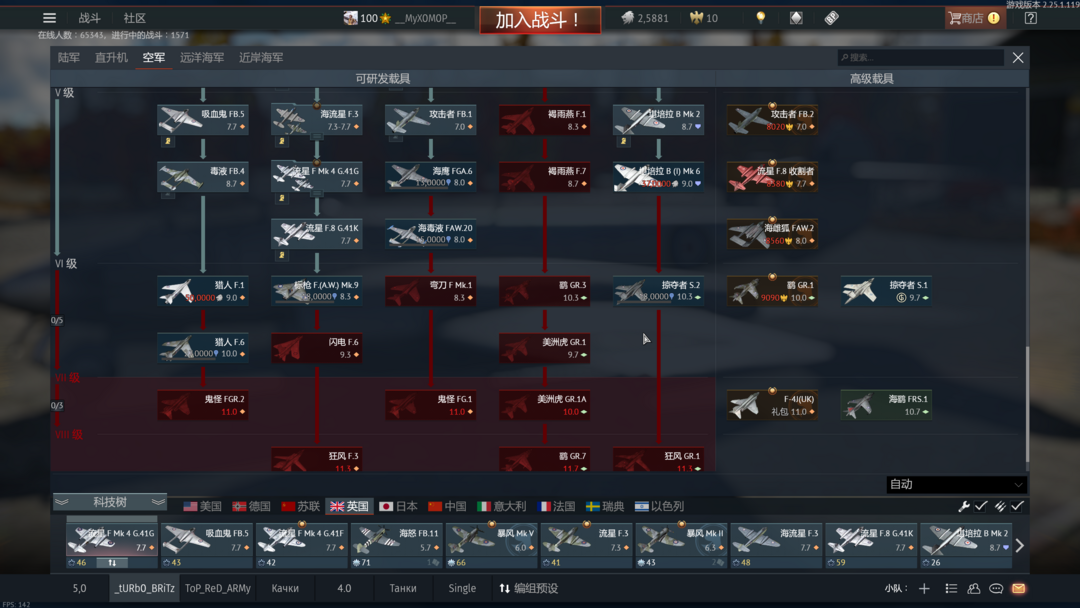This screenshot has height=608, width=1080.
Task: Select the 瑞典 flag nation
Action: pos(605,506)
